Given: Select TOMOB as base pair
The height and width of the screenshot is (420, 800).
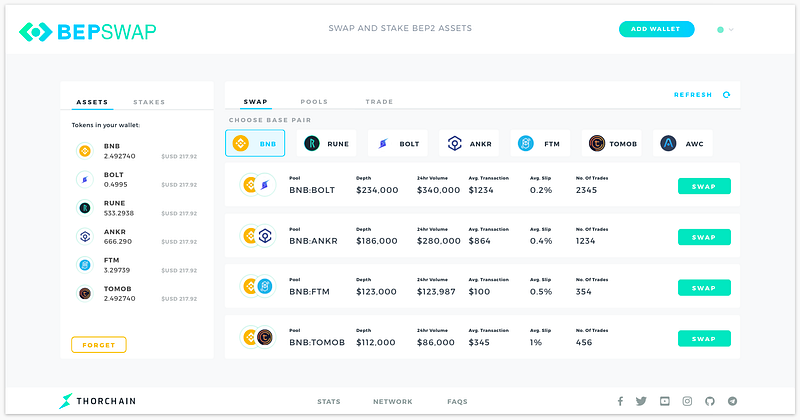Looking at the screenshot, I should pyautogui.click(x=612, y=143).
